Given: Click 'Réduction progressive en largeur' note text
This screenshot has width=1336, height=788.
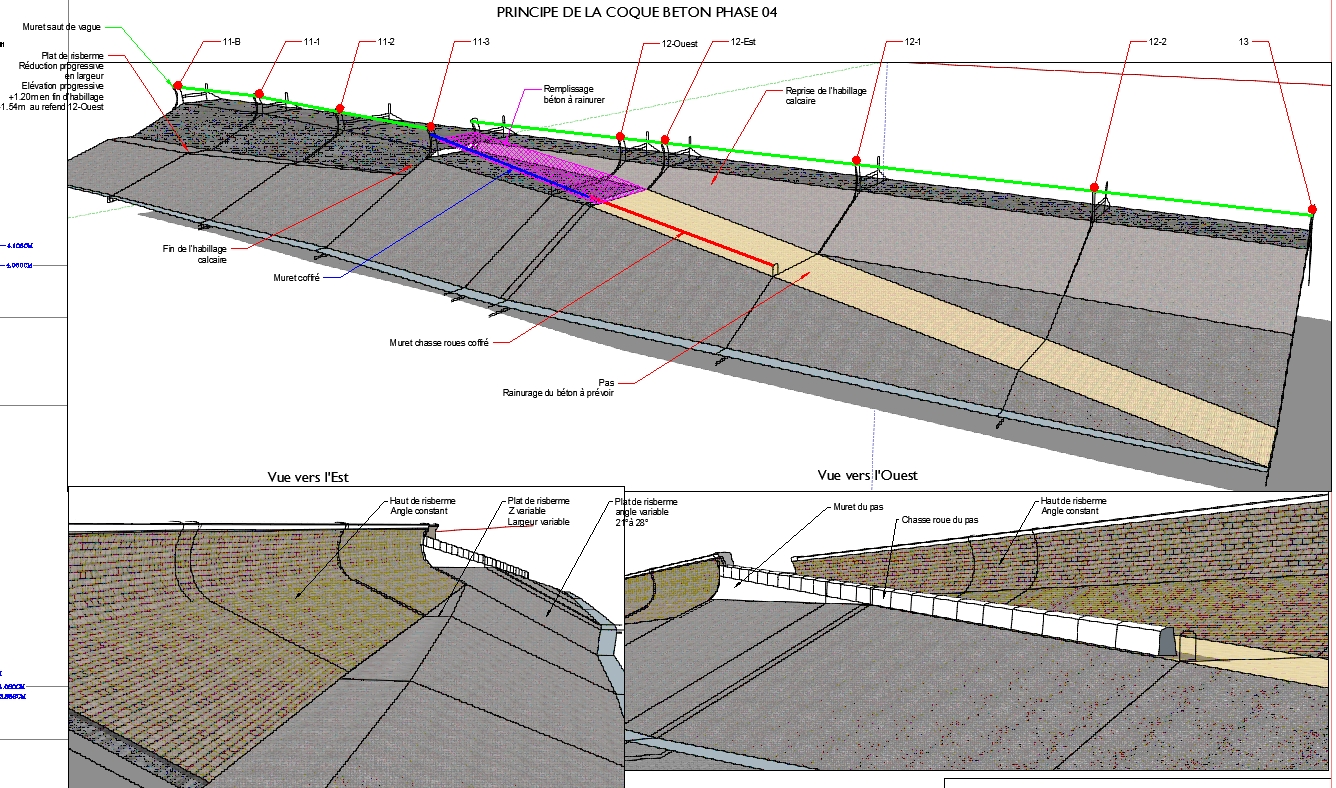Looking at the screenshot, I should point(62,71).
